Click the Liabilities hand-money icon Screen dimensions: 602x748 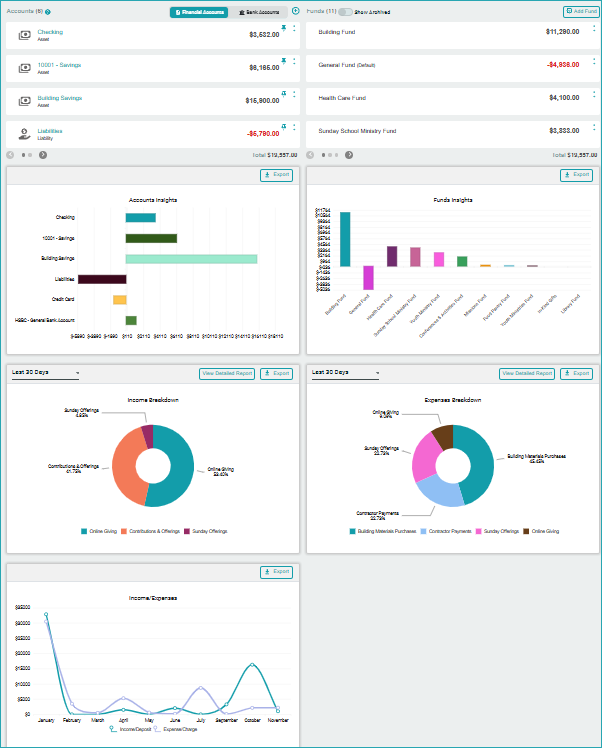pyautogui.click(x=25, y=134)
